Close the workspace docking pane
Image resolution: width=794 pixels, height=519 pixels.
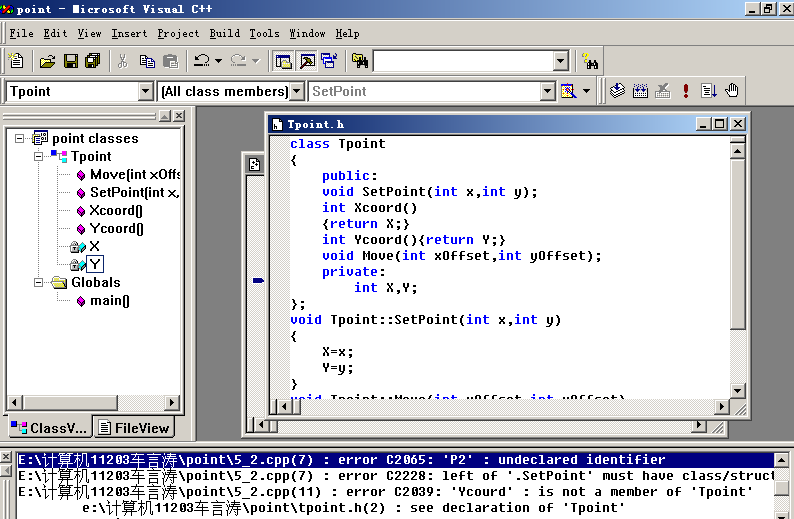[179, 116]
